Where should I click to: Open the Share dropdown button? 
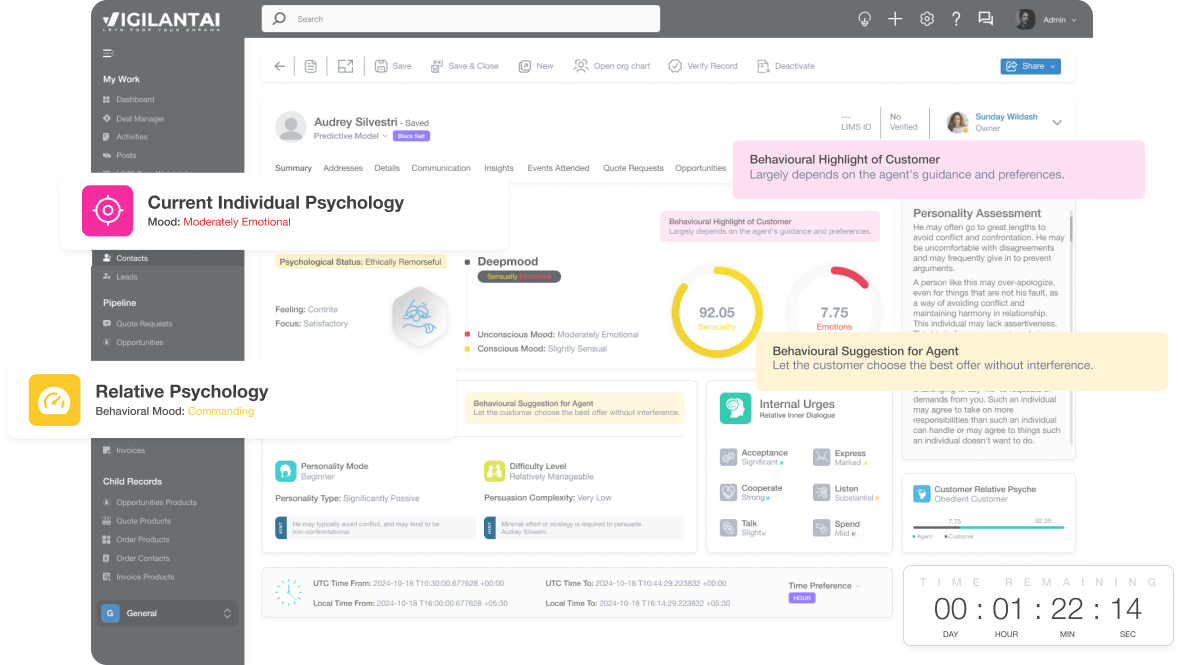[x=1030, y=66]
